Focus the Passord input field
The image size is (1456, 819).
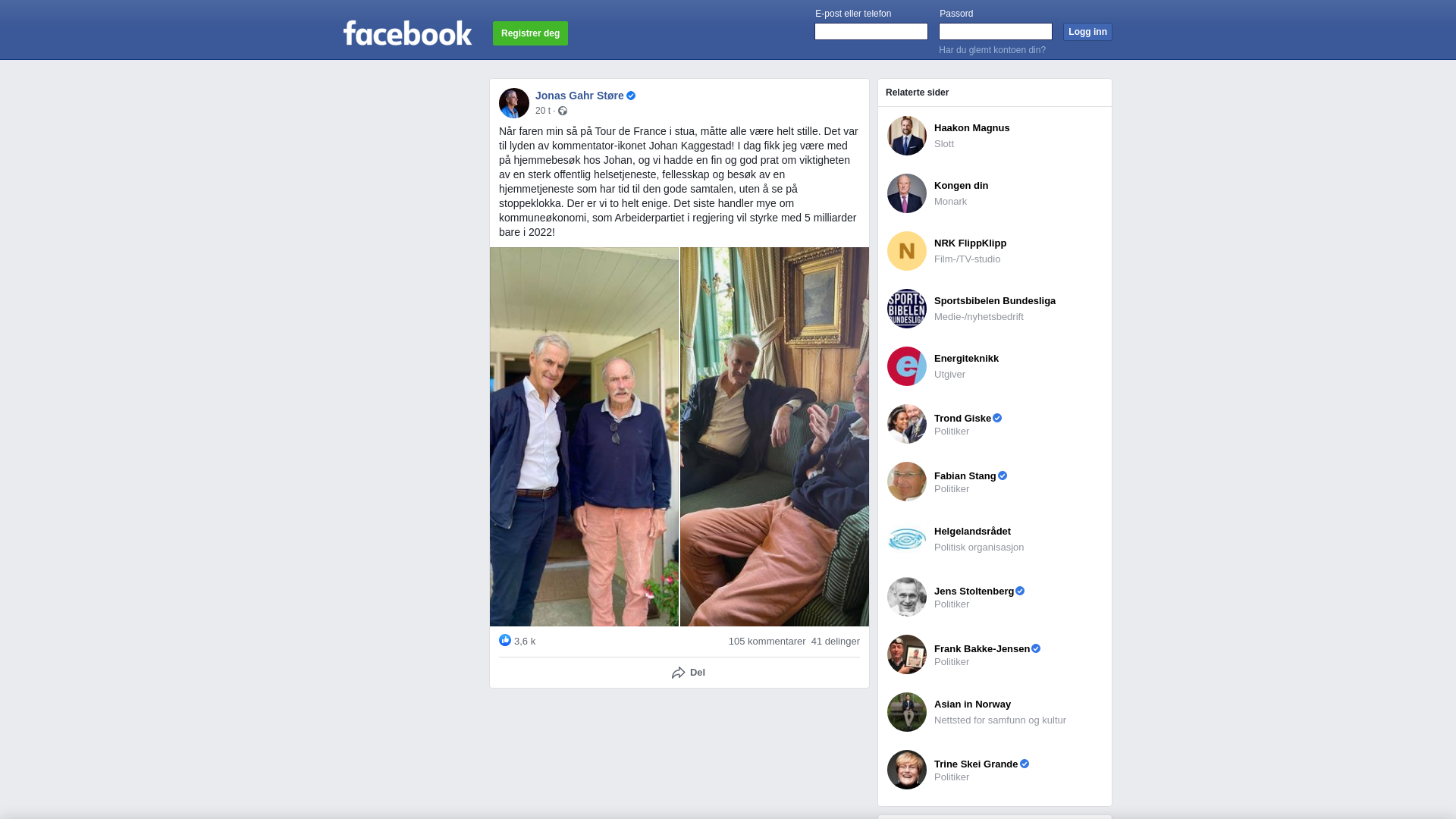coord(996,31)
